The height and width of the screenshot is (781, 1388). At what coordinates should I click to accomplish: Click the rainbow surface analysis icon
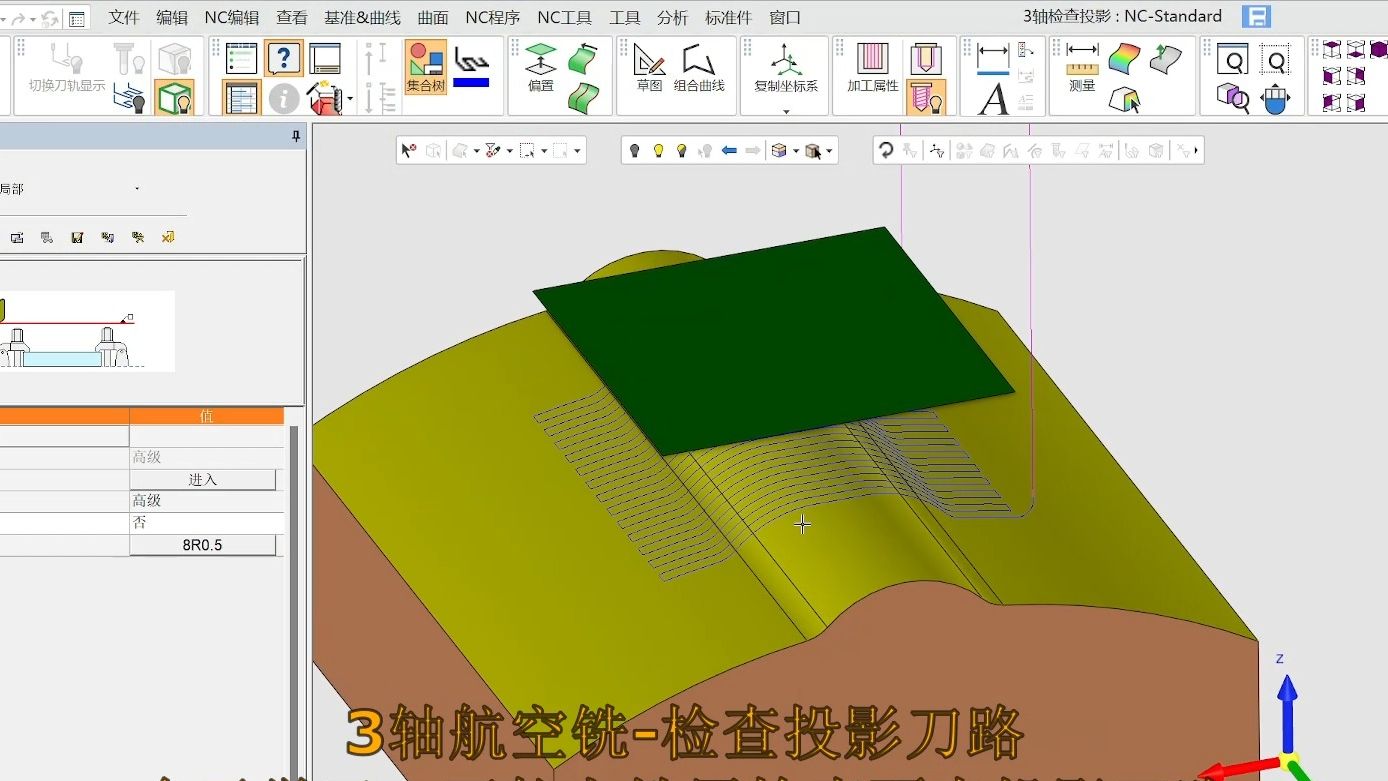1125,58
